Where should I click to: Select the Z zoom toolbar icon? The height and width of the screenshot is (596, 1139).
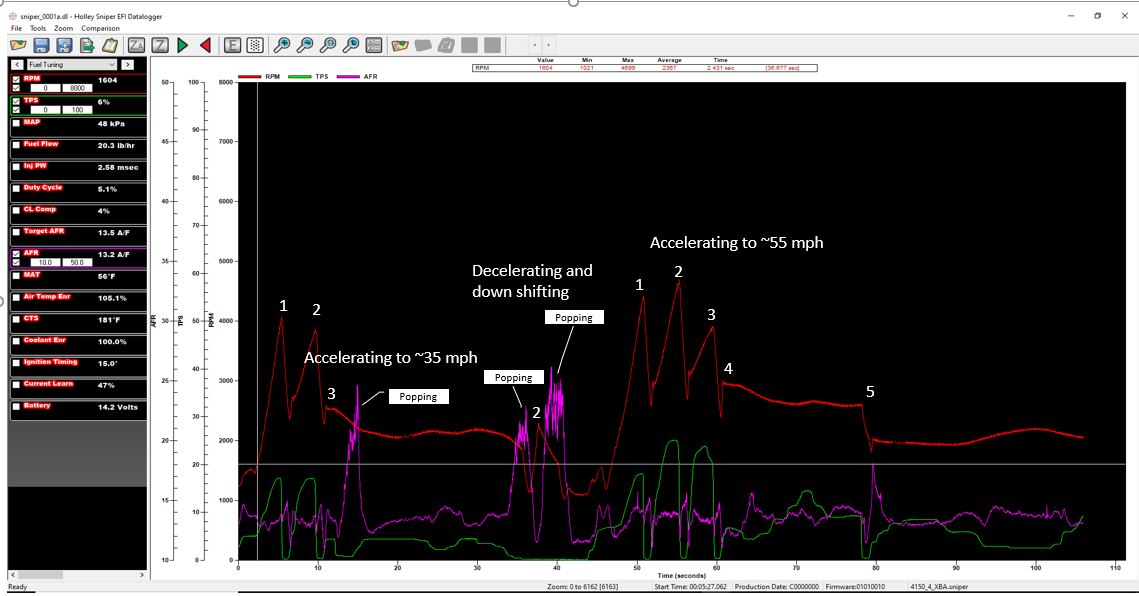click(x=160, y=45)
